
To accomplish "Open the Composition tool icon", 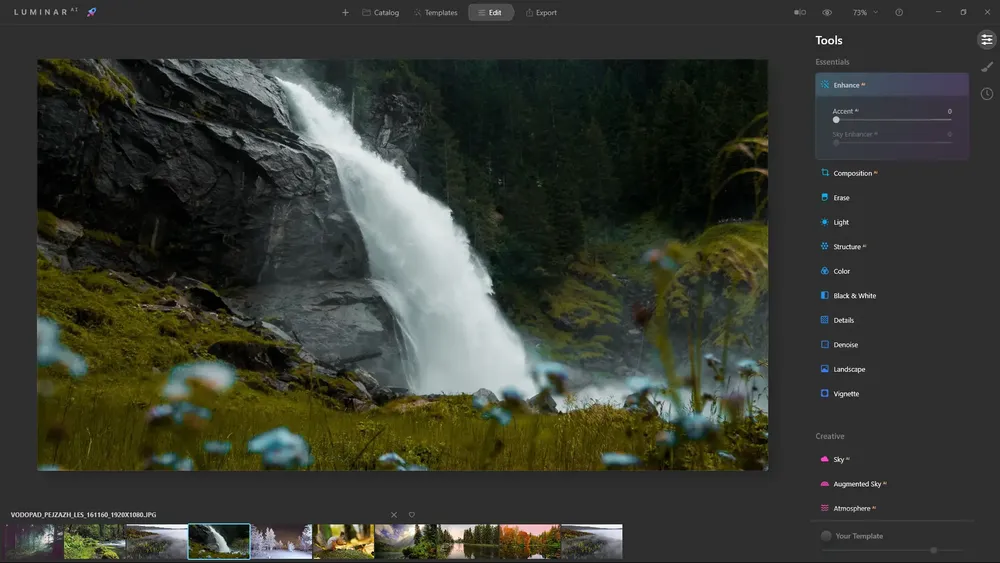I will point(825,173).
